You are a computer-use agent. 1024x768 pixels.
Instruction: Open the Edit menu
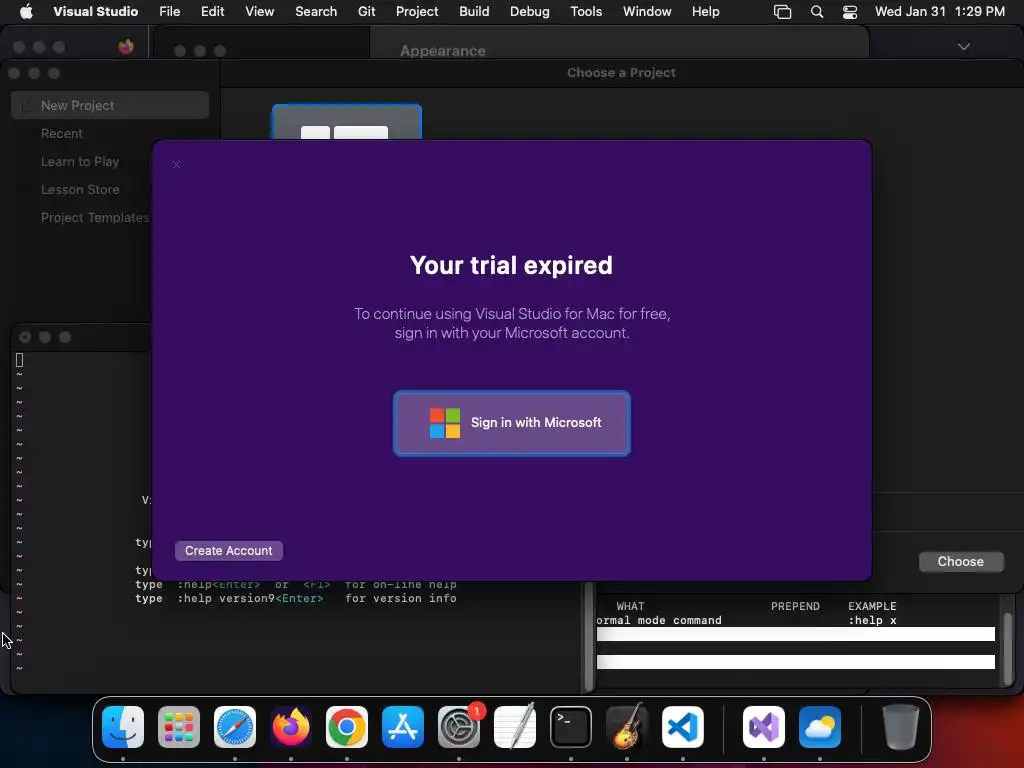click(213, 12)
